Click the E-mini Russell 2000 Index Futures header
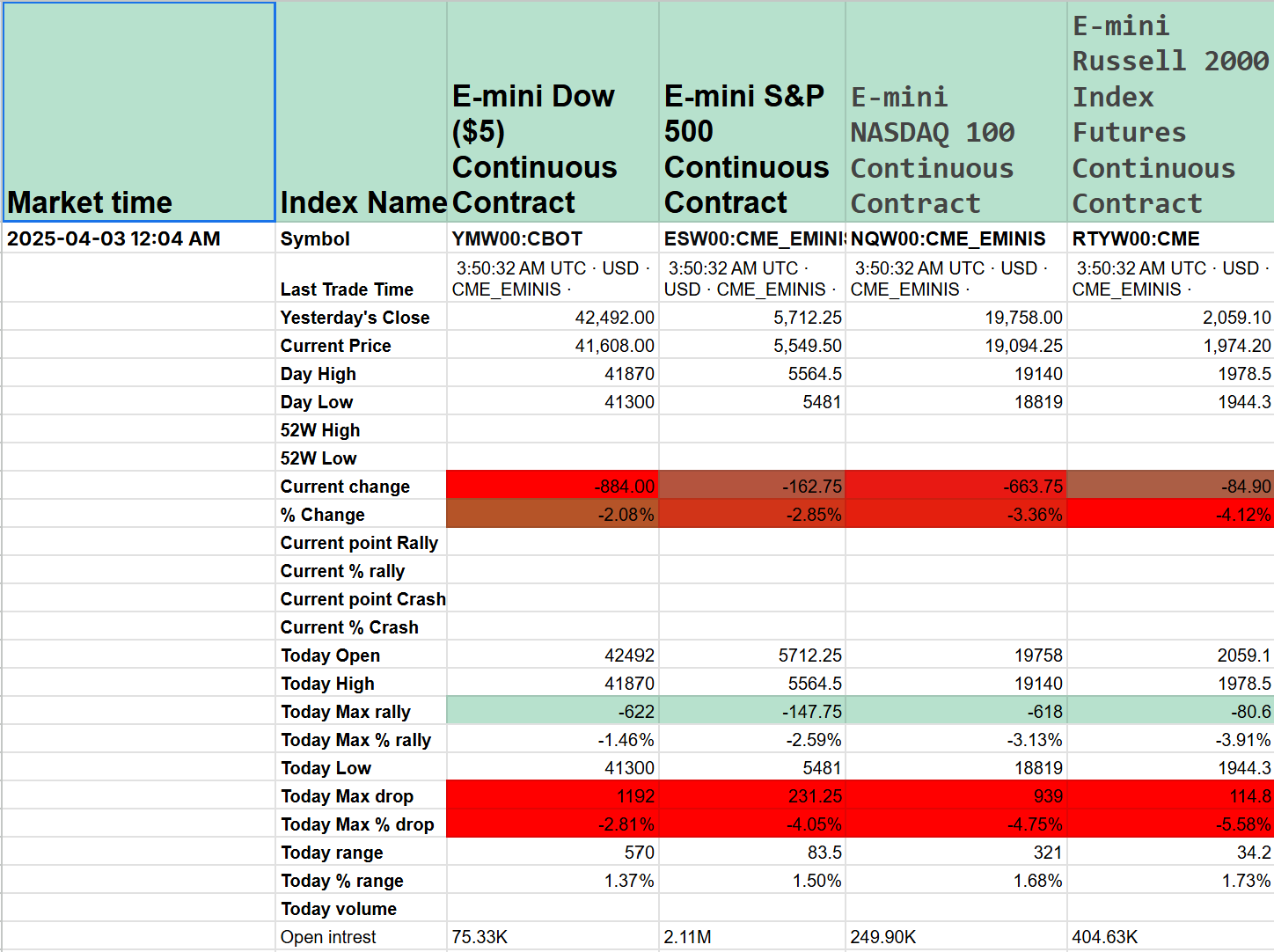 tap(1171, 112)
